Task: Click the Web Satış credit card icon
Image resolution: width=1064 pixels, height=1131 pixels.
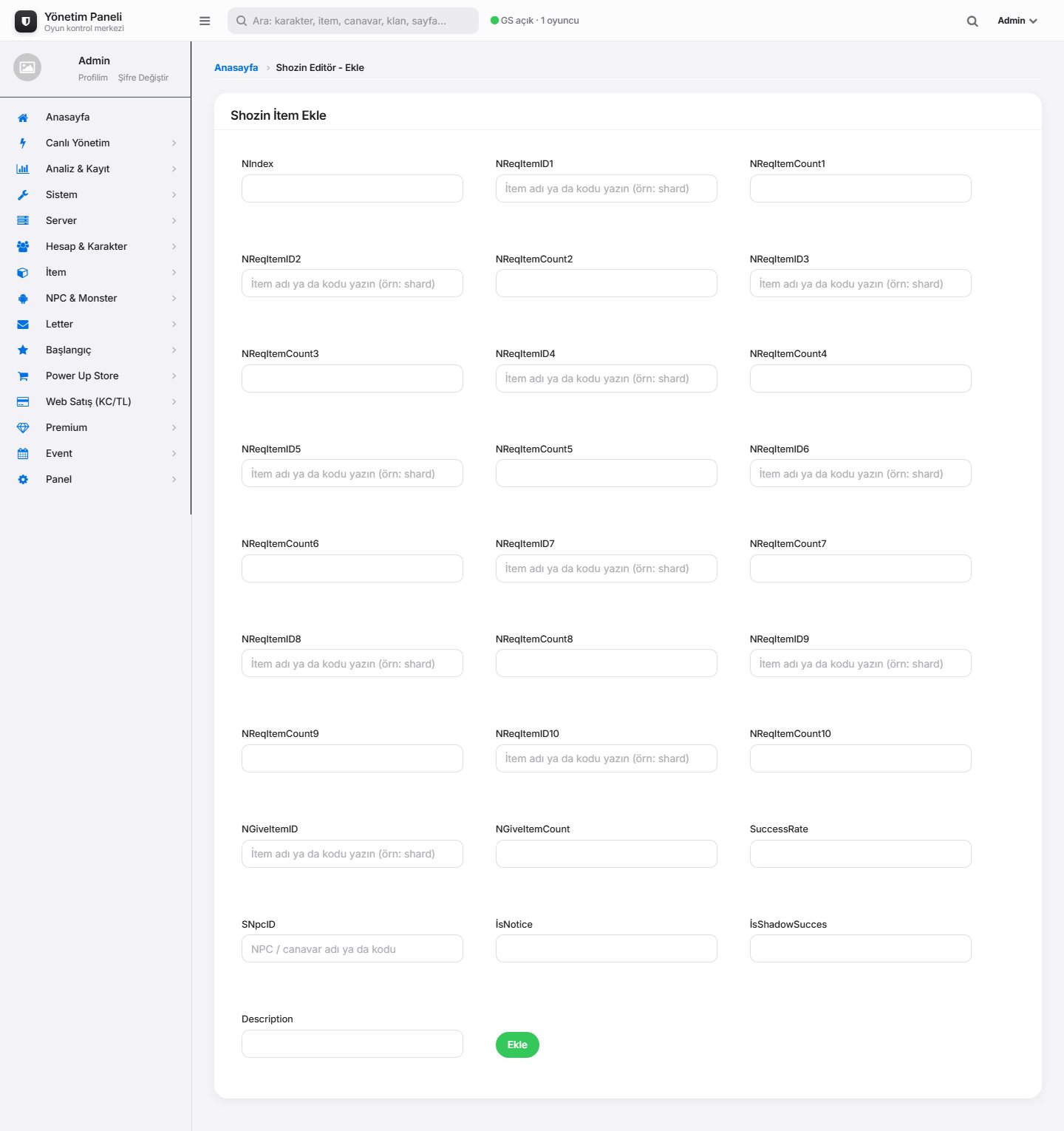Action: coord(23,402)
